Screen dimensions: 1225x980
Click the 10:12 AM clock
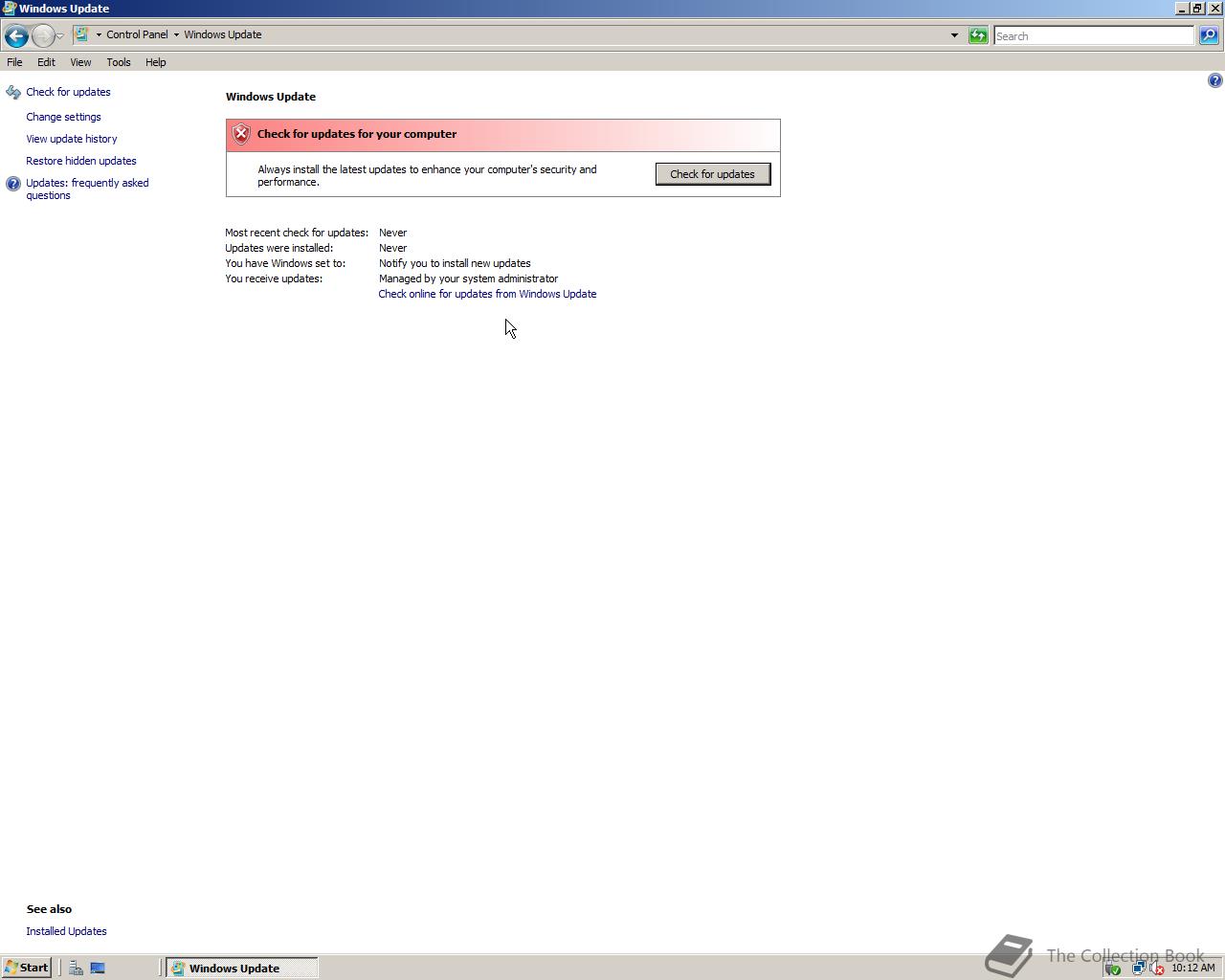(1192, 968)
